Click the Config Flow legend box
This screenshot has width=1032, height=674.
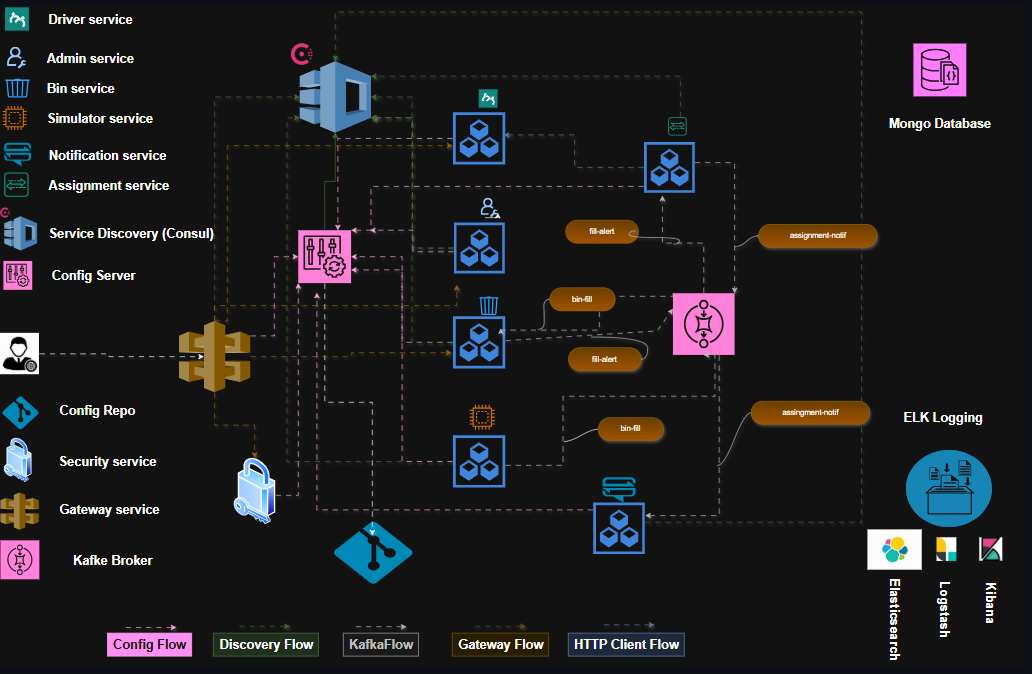(149, 644)
